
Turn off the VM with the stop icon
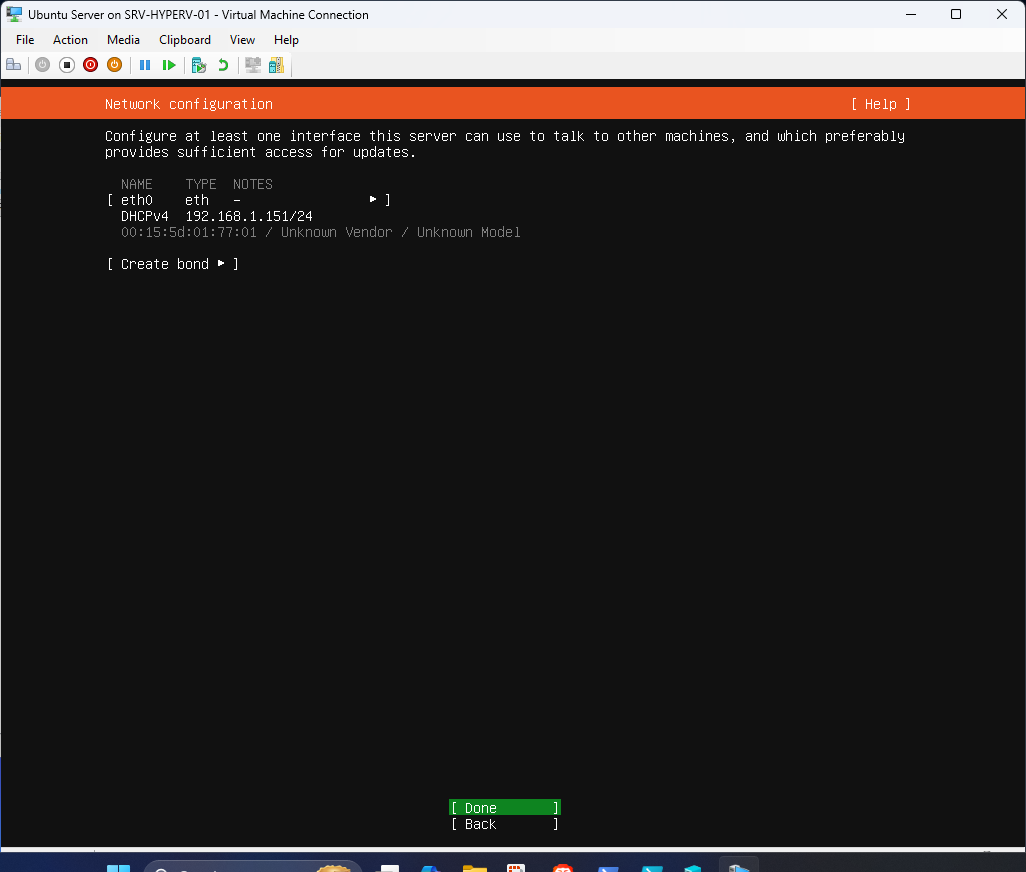pos(66,65)
